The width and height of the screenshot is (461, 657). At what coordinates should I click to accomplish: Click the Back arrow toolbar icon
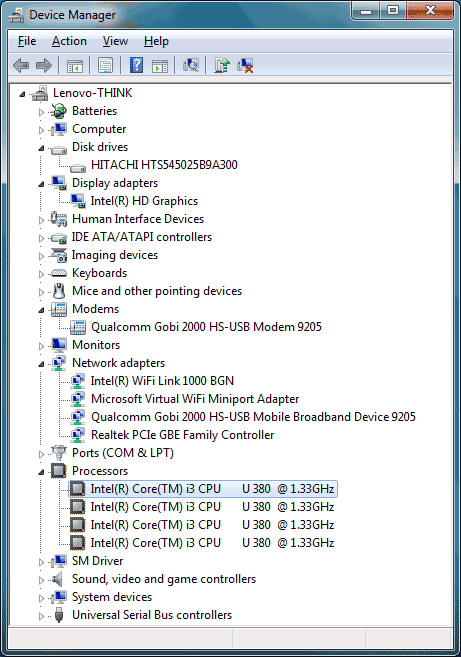coord(21,65)
